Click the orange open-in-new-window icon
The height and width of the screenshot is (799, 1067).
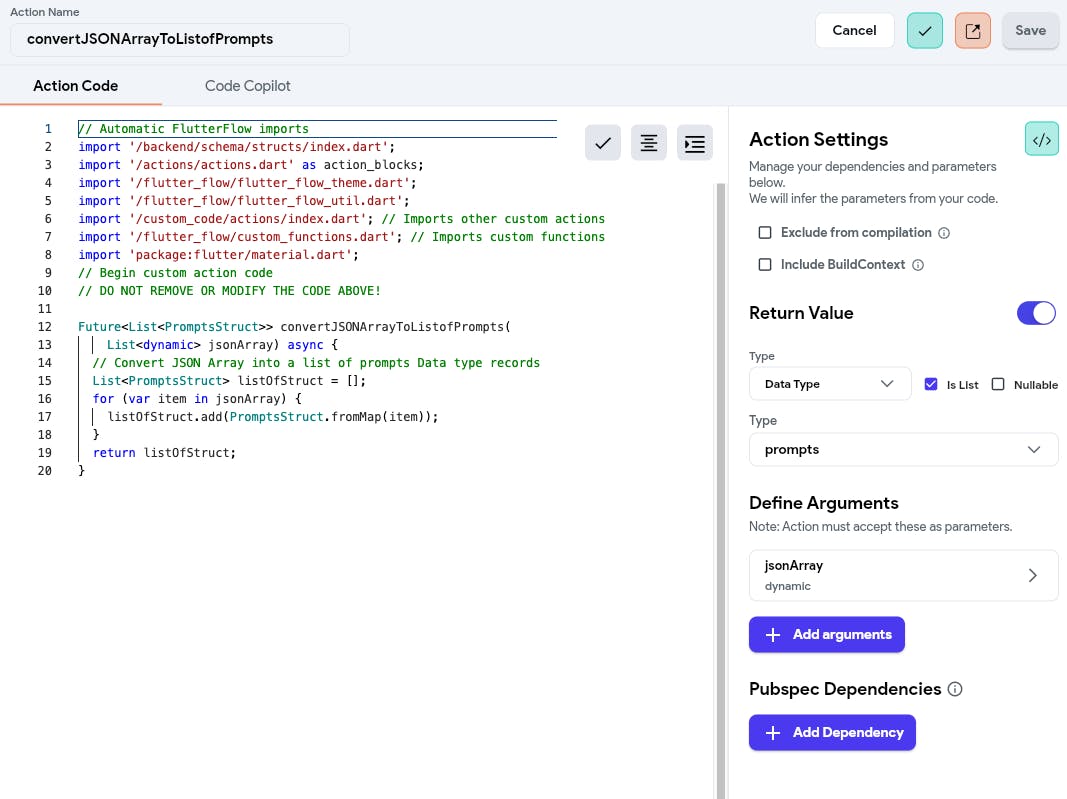pos(973,30)
